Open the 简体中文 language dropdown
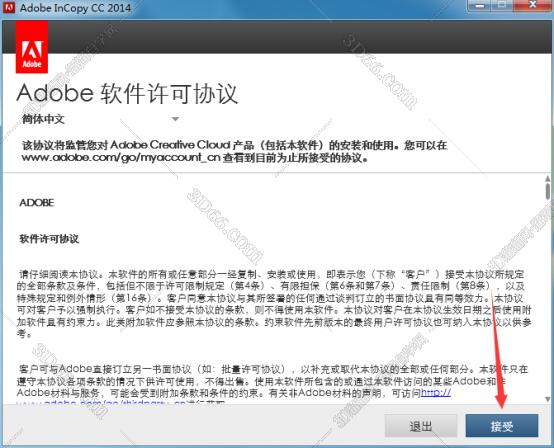Viewport: 554px width, 448px height. pyautogui.click(x=100, y=119)
